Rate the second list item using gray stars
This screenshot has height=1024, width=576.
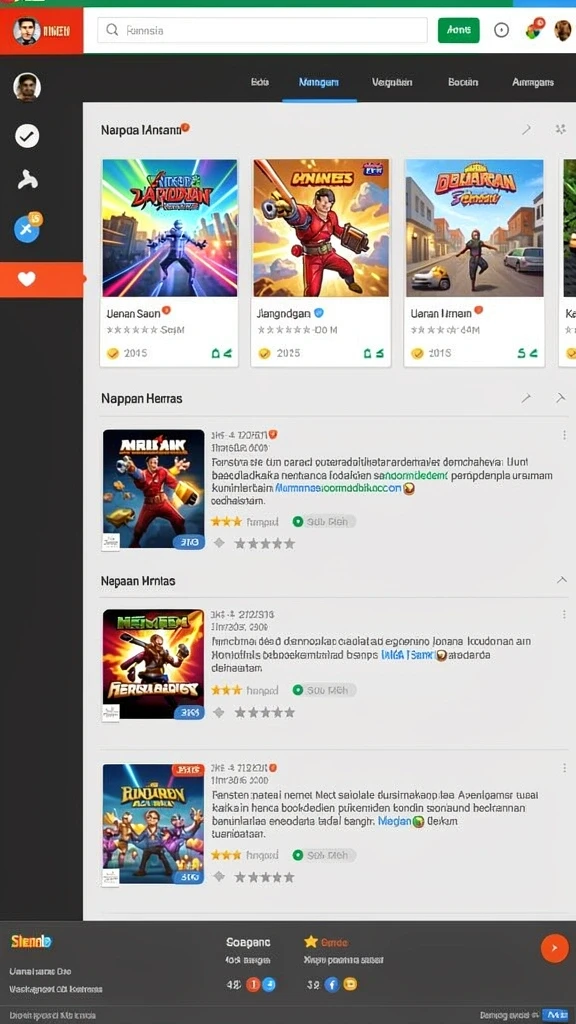click(x=264, y=712)
